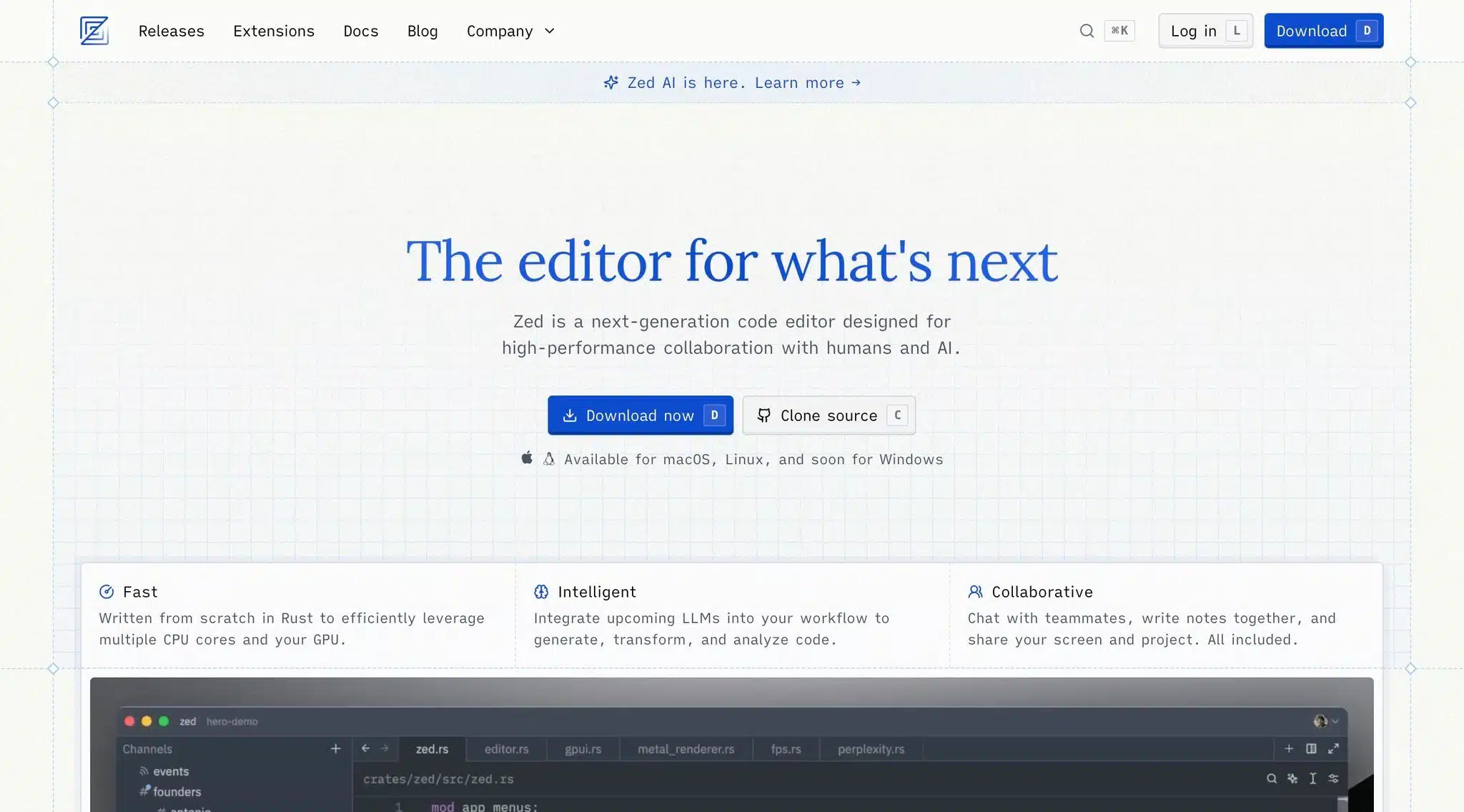
Task: Click the Channels panel header
Action: 147,749
